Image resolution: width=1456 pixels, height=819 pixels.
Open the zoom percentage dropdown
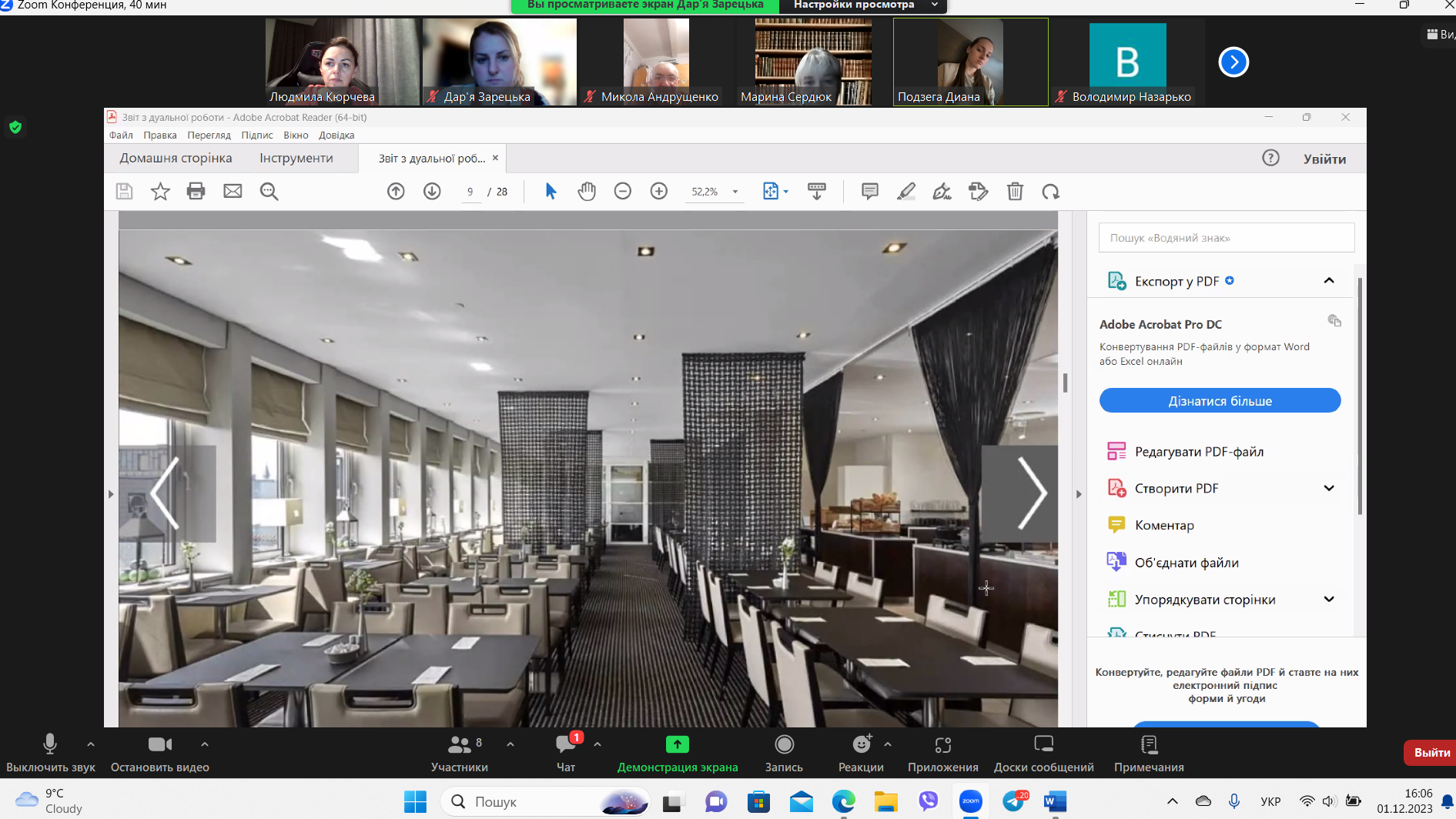pyautogui.click(x=735, y=192)
